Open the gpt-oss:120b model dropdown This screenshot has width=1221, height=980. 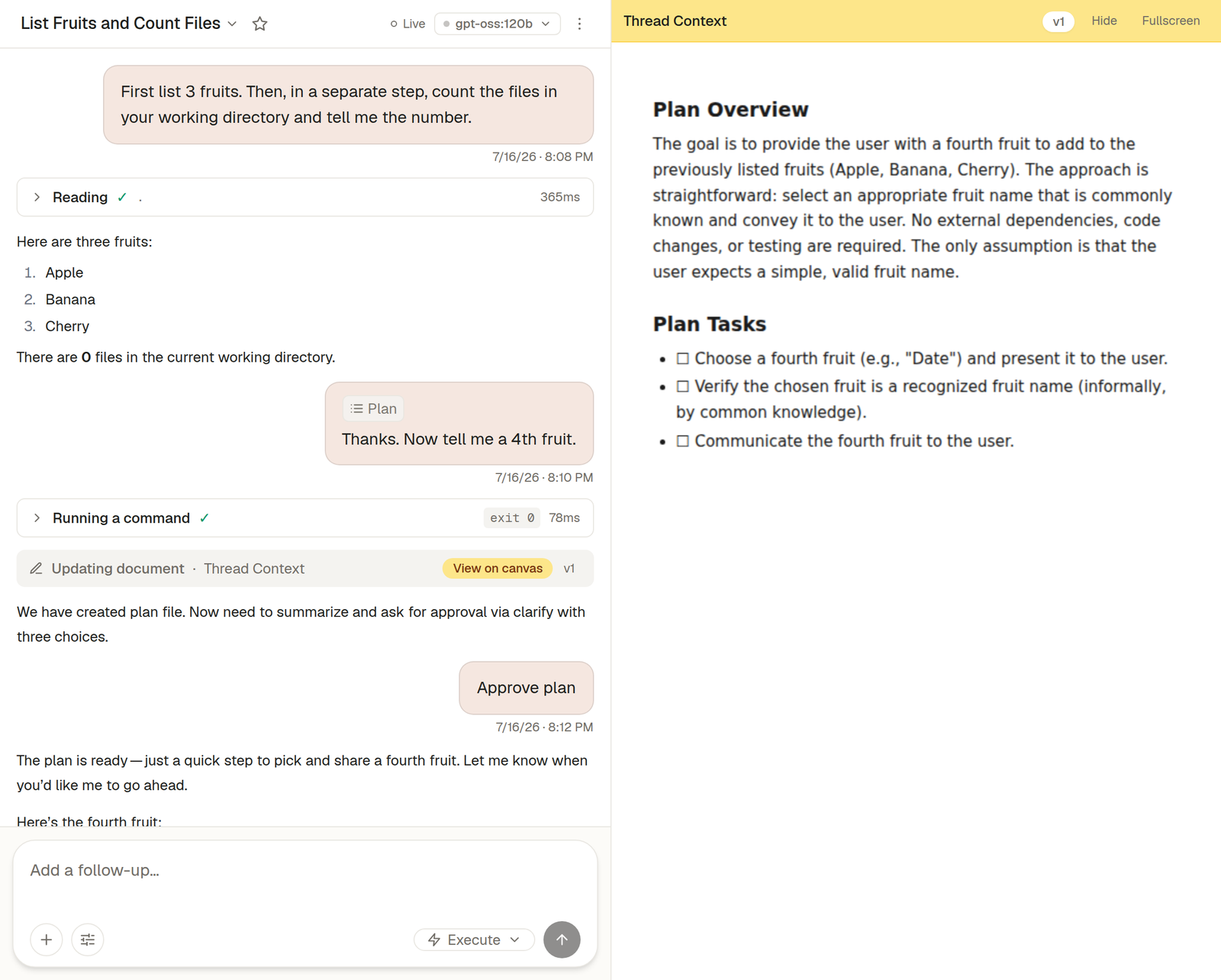pos(498,24)
